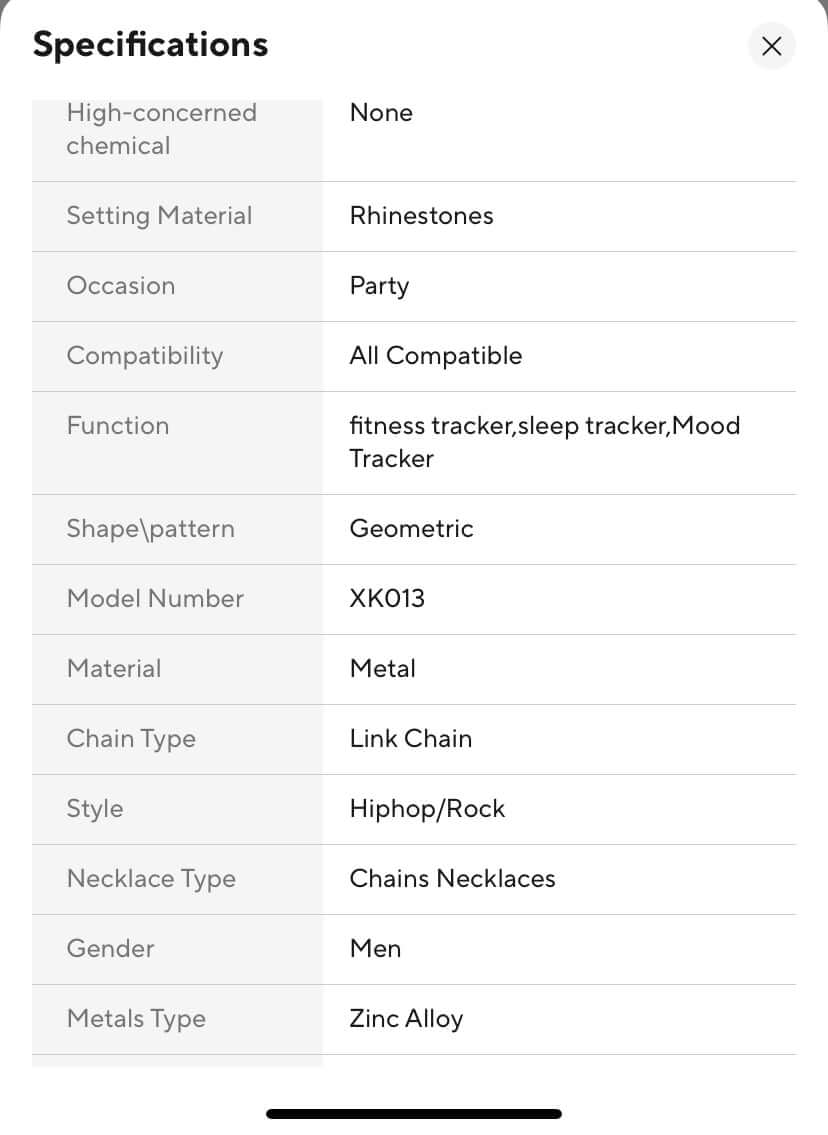Select the Setting Material label
This screenshot has width=828, height=1135.
[159, 216]
